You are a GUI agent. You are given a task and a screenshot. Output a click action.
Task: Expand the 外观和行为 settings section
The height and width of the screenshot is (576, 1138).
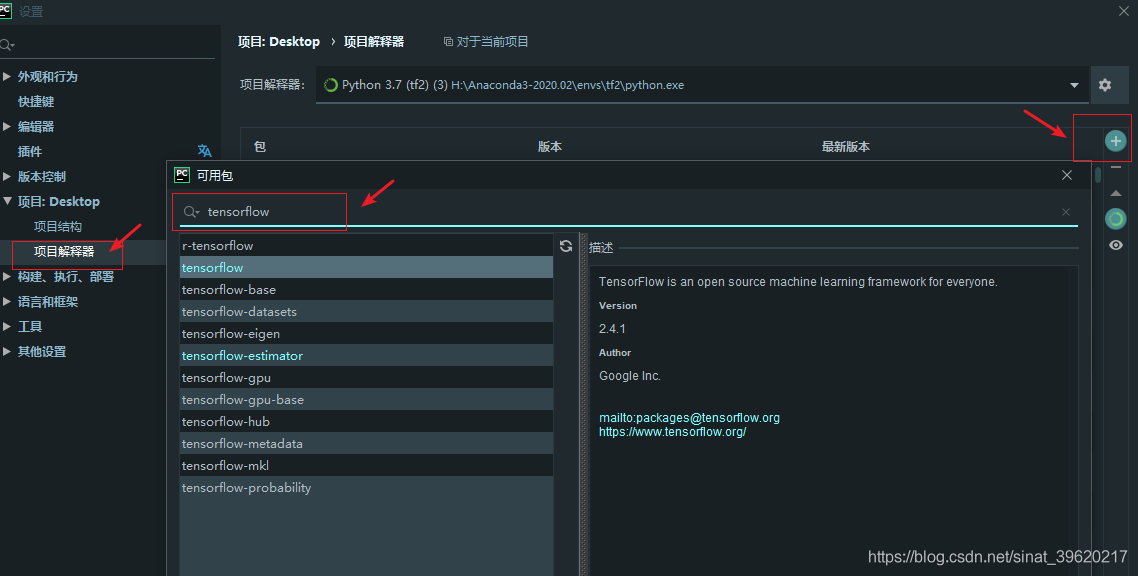pos(7,76)
